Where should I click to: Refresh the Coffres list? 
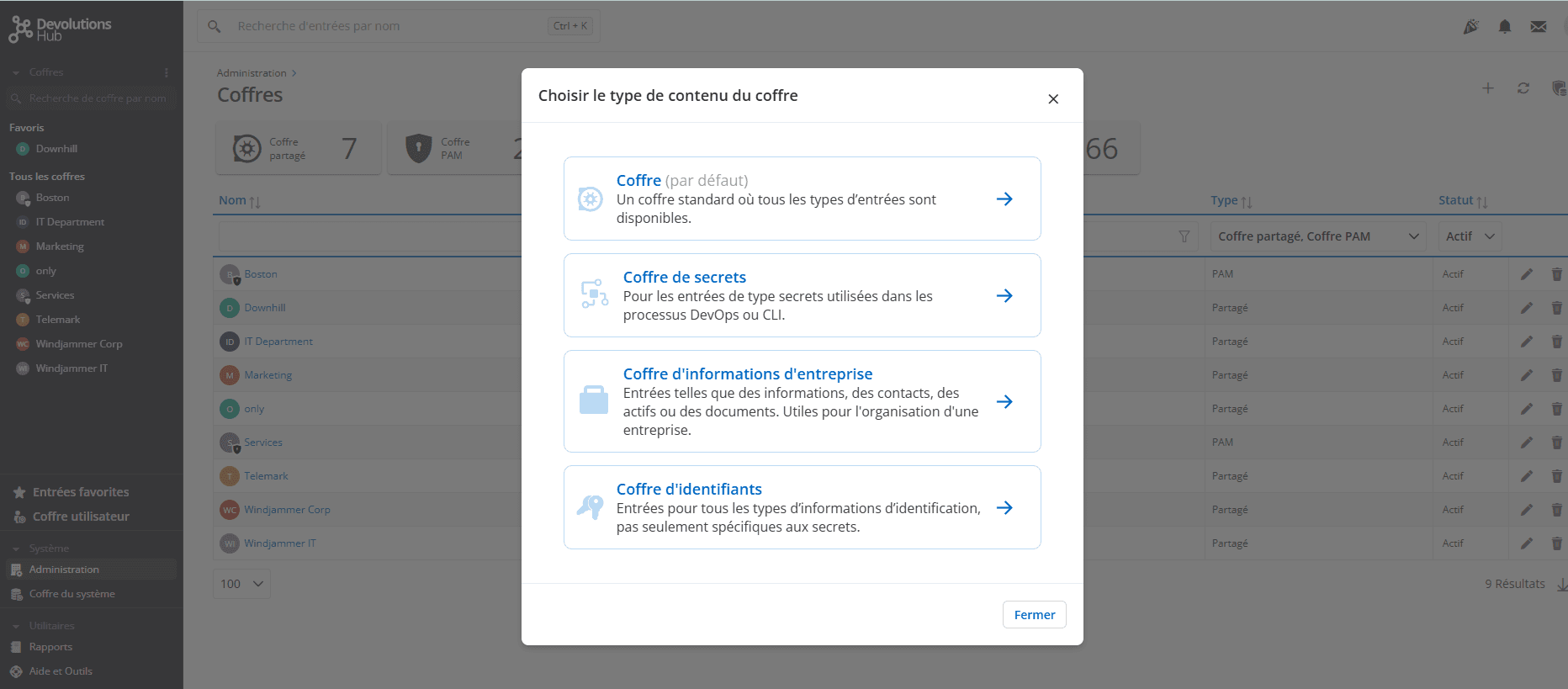point(1523,88)
